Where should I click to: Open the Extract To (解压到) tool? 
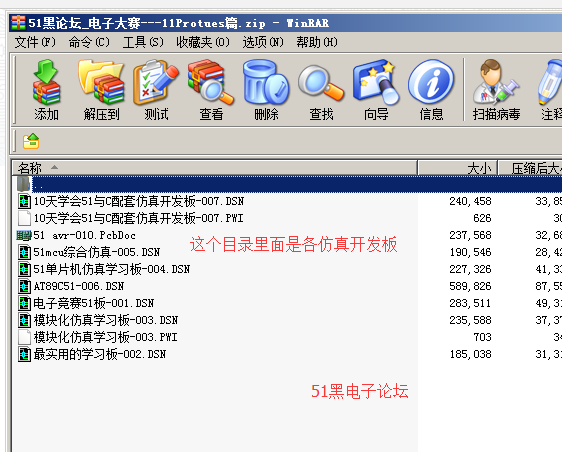pyautogui.click(x=101, y=82)
